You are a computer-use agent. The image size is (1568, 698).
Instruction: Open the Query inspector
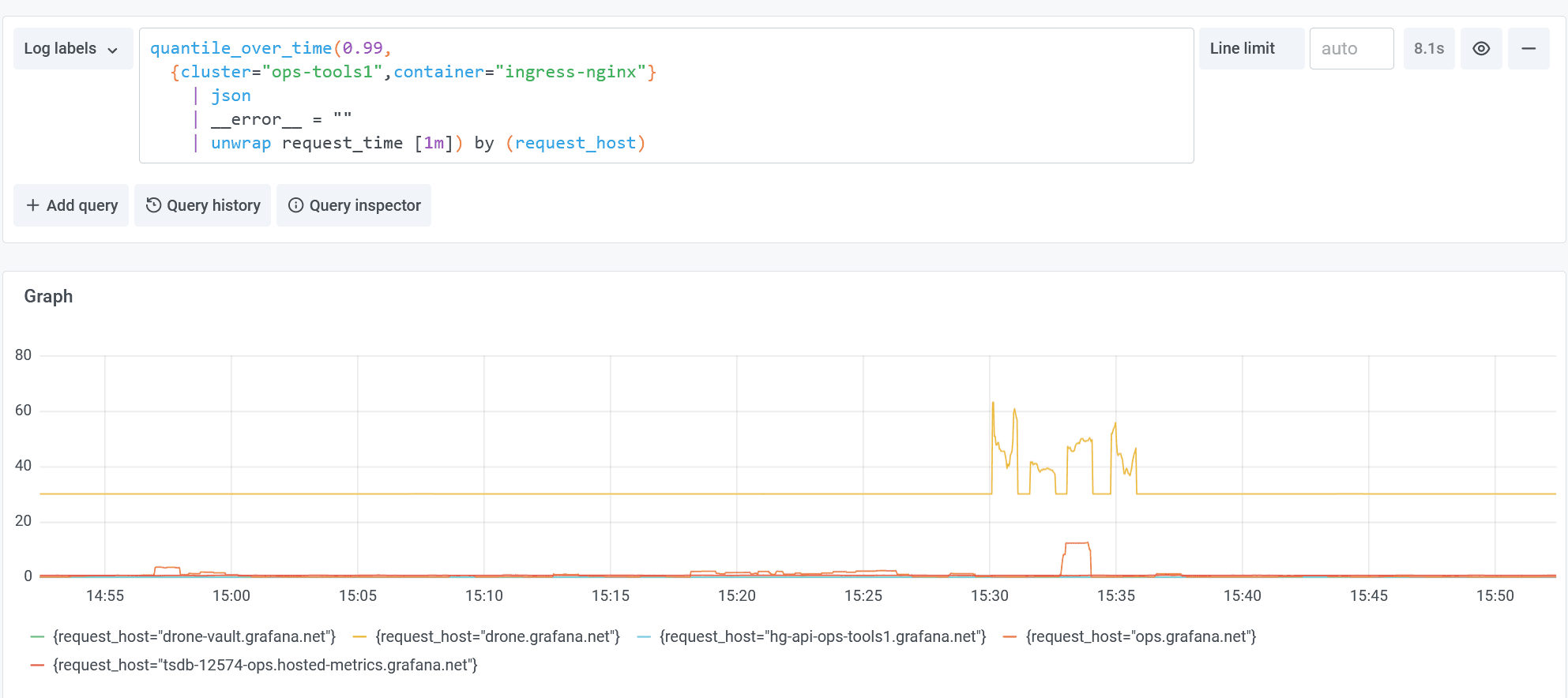pyautogui.click(x=354, y=205)
